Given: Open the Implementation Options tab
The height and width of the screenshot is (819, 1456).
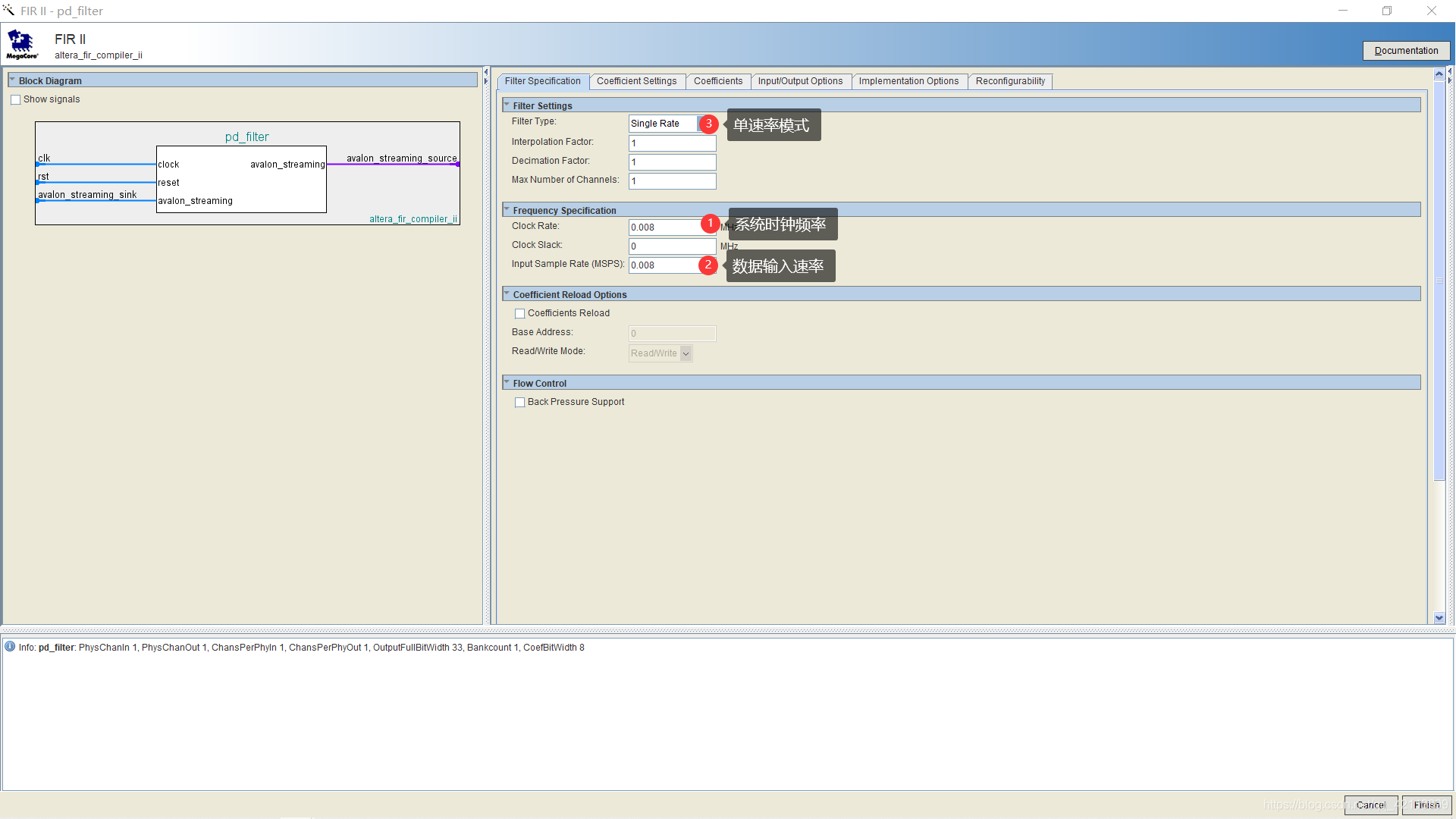Looking at the screenshot, I should 908,81.
